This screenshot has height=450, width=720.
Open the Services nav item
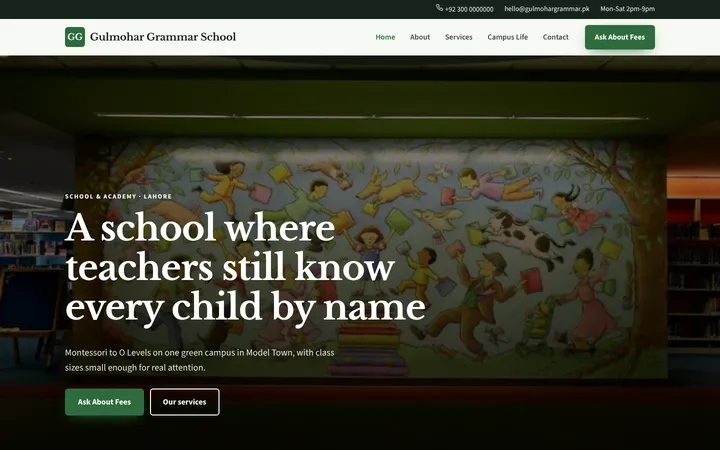pyautogui.click(x=458, y=37)
